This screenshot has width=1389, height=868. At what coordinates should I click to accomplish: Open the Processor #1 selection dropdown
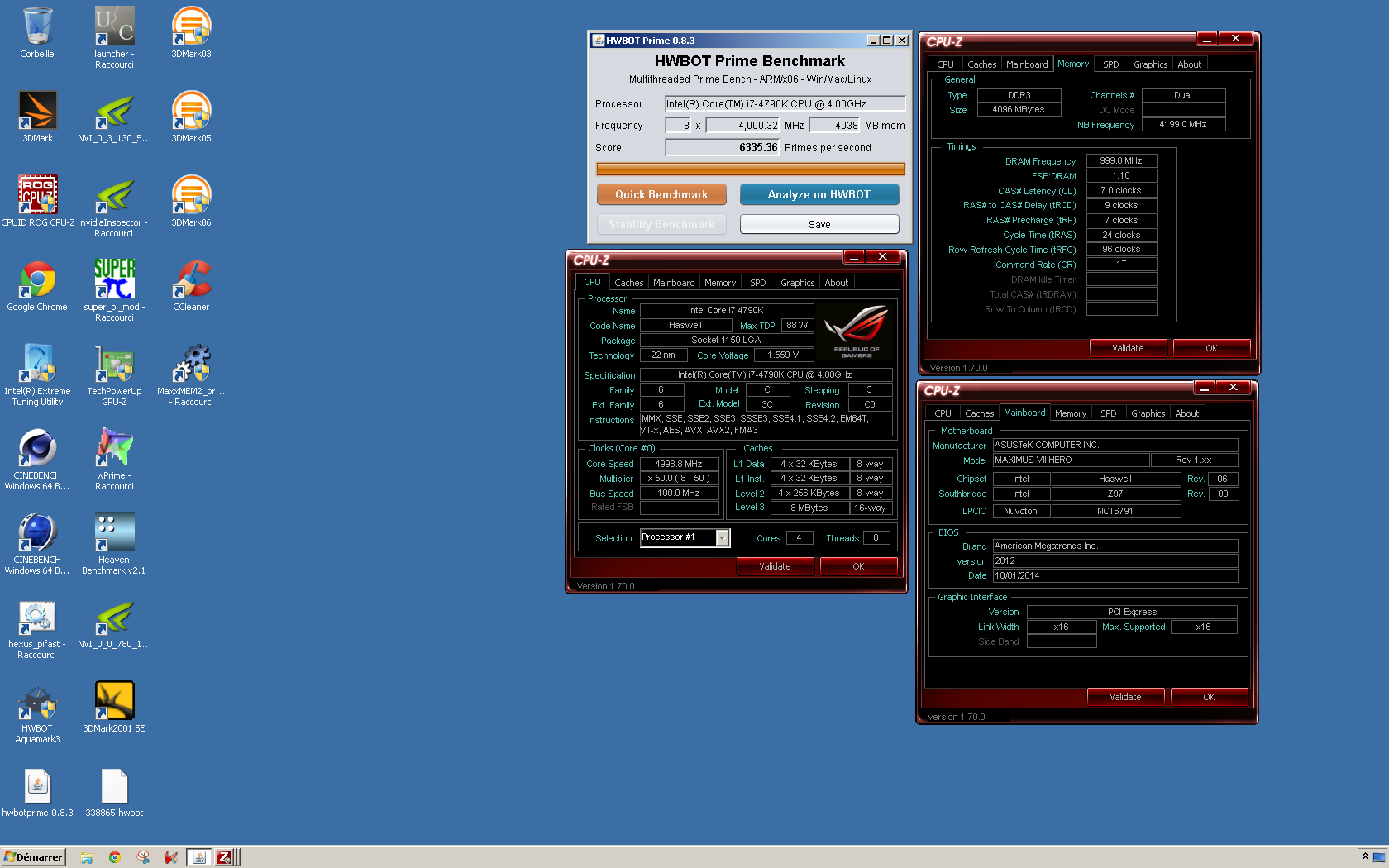click(722, 538)
